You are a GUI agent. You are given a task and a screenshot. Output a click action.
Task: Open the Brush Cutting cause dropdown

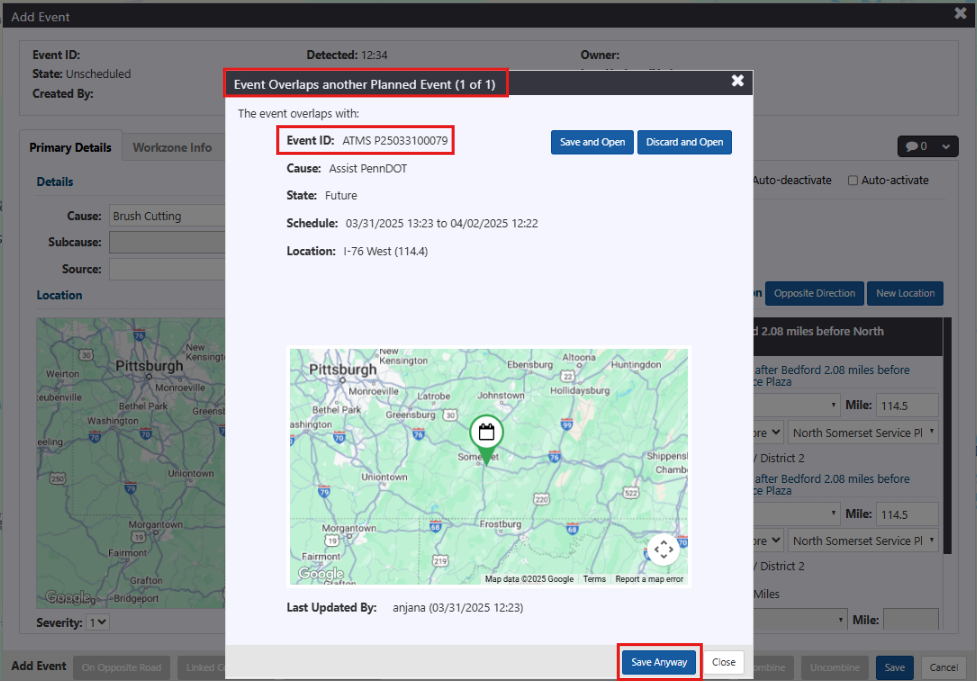coord(165,216)
